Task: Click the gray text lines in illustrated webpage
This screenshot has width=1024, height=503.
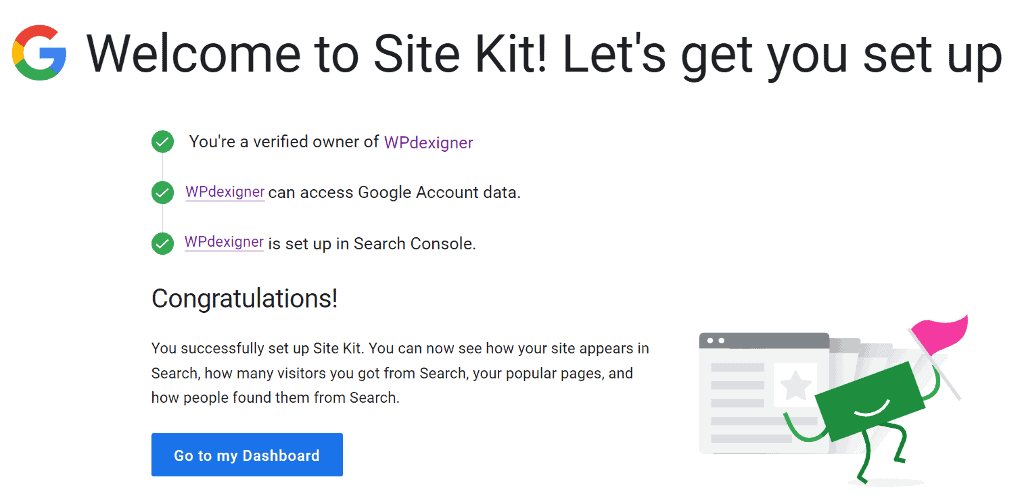Action: click(736, 385)
